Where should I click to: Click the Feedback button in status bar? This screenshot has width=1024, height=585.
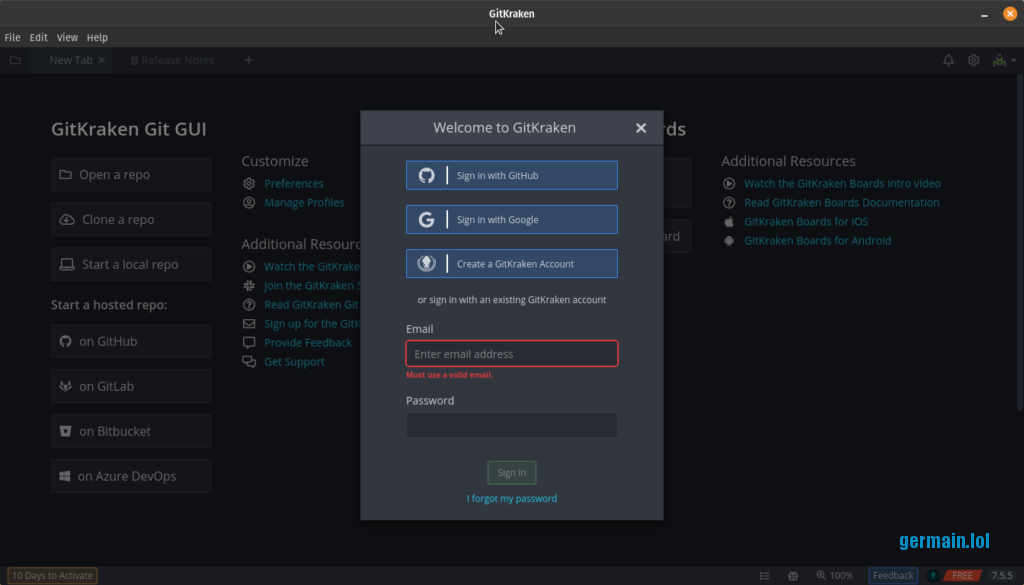coord(893,575)
